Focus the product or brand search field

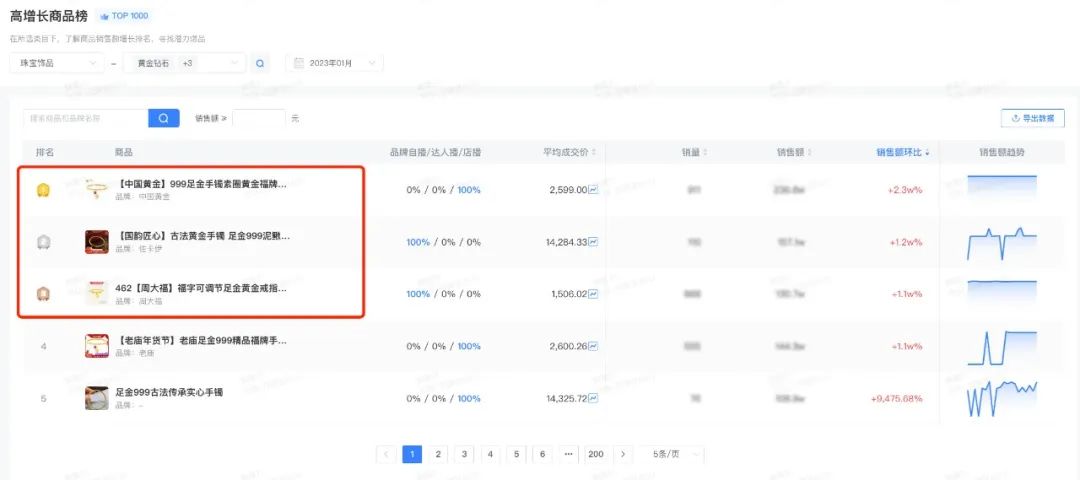(85, 118)
